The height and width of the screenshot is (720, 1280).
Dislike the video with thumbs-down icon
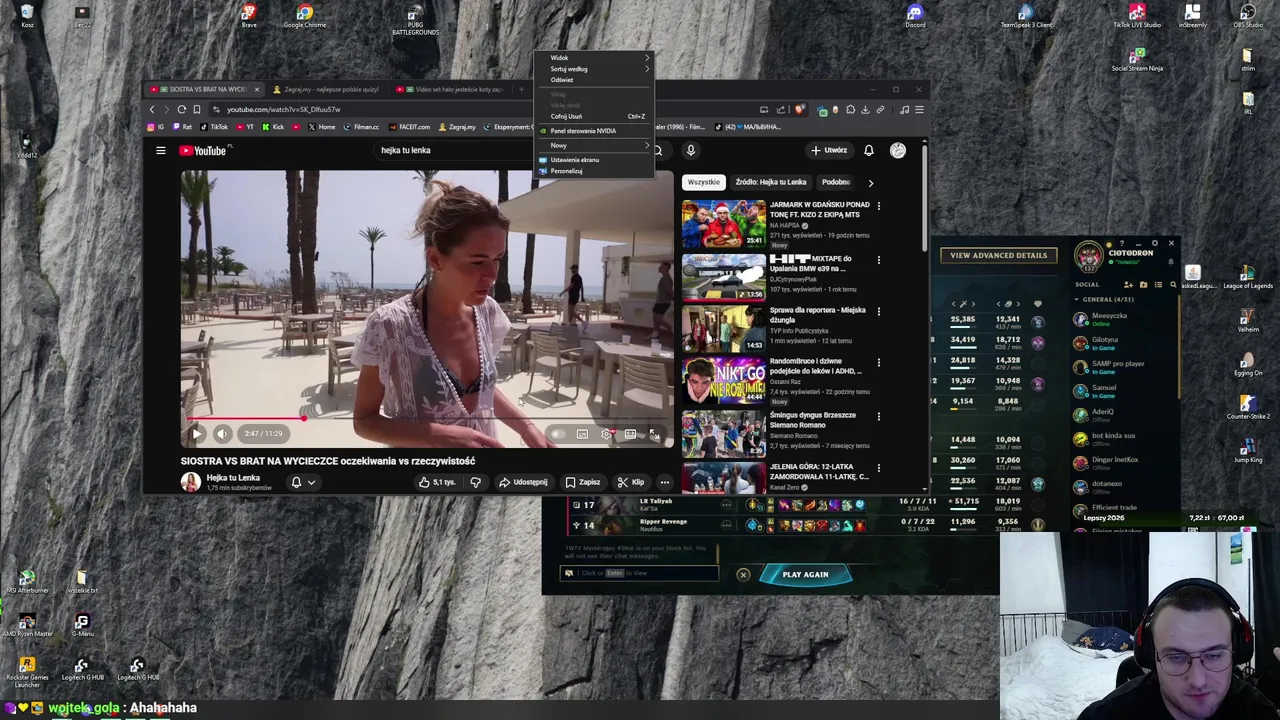[x=476, y=482]
